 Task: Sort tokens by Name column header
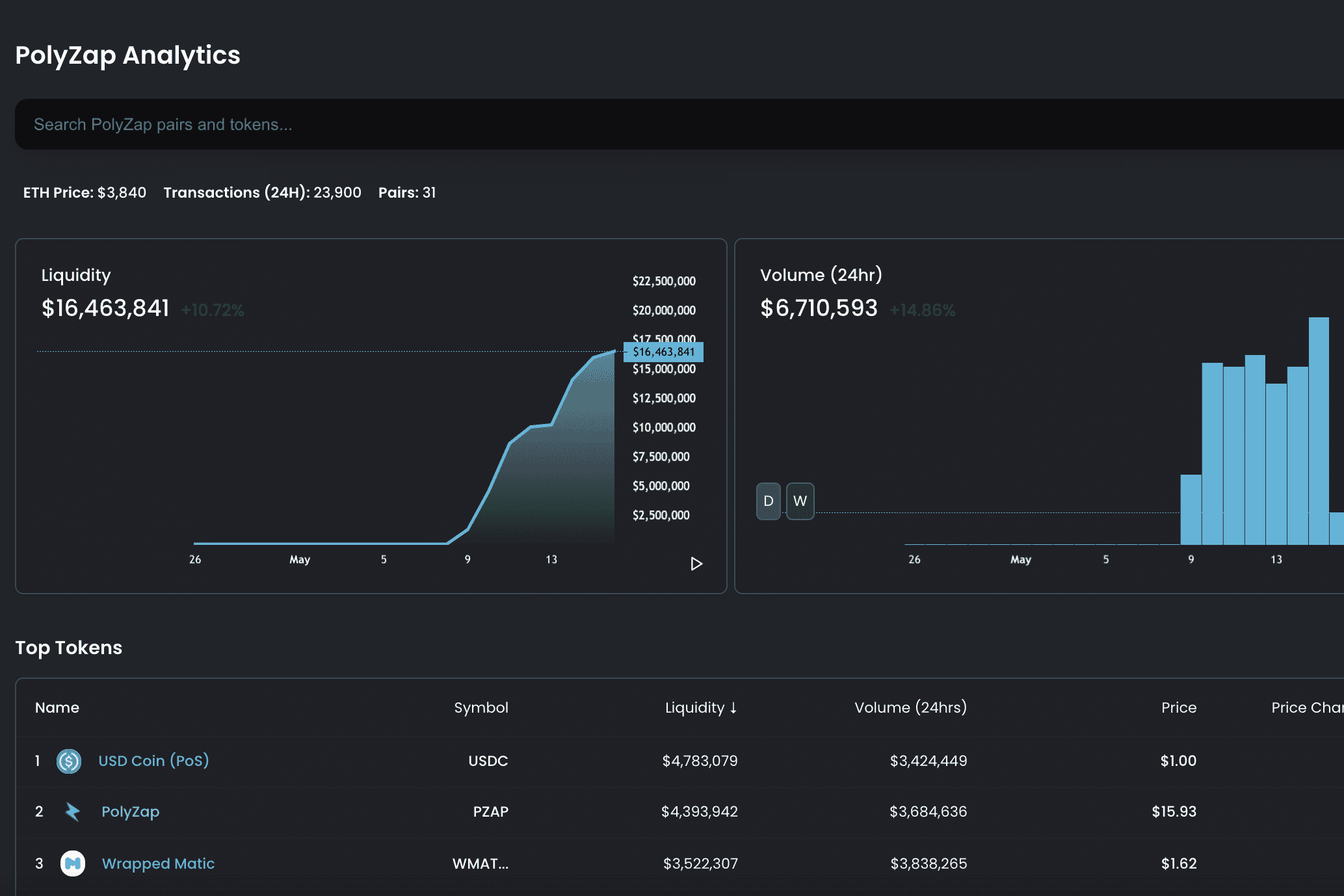pos(57,707)
